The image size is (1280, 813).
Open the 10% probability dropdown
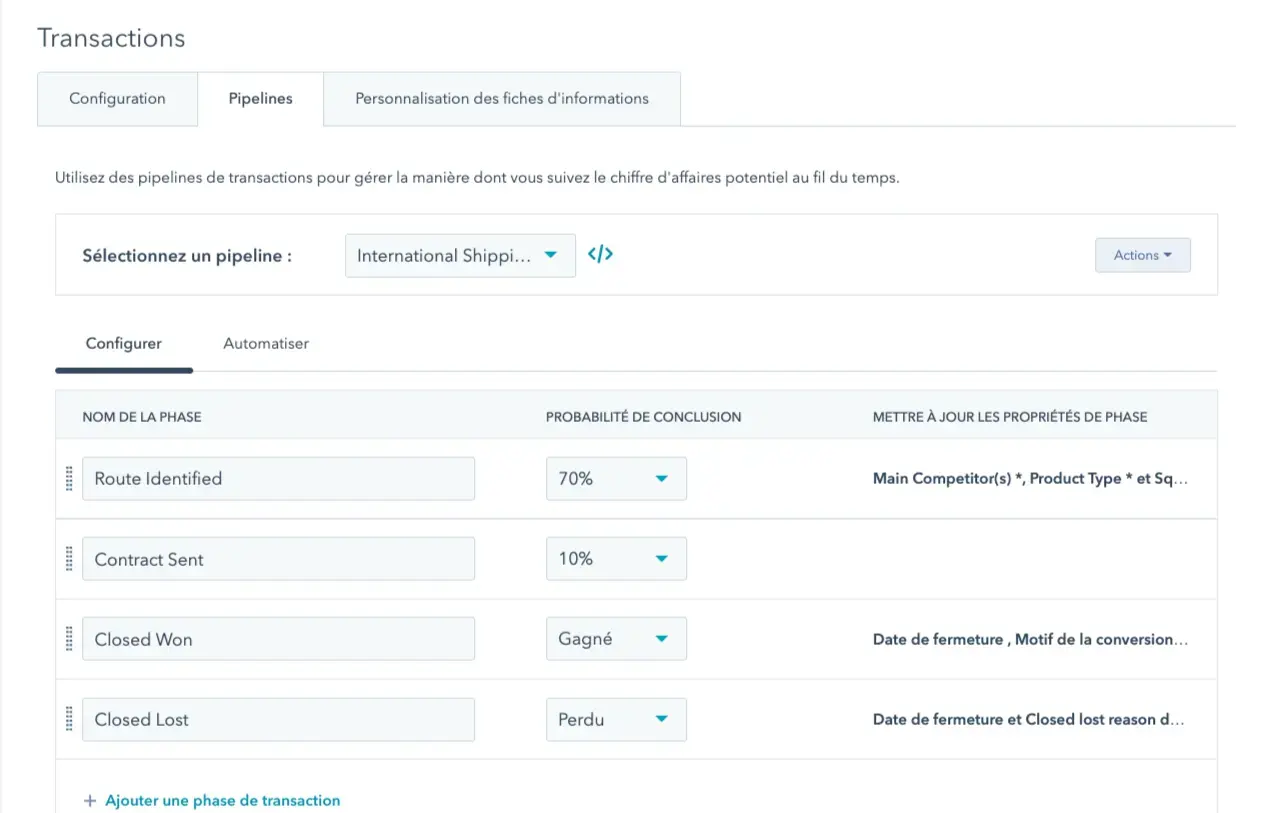[616, 559]
